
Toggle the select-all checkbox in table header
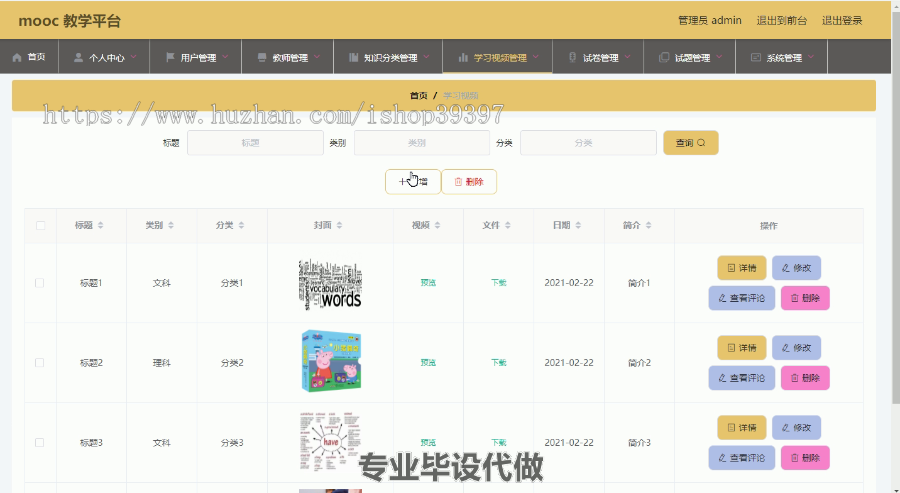pyautogui.click(x=40, y=226)
